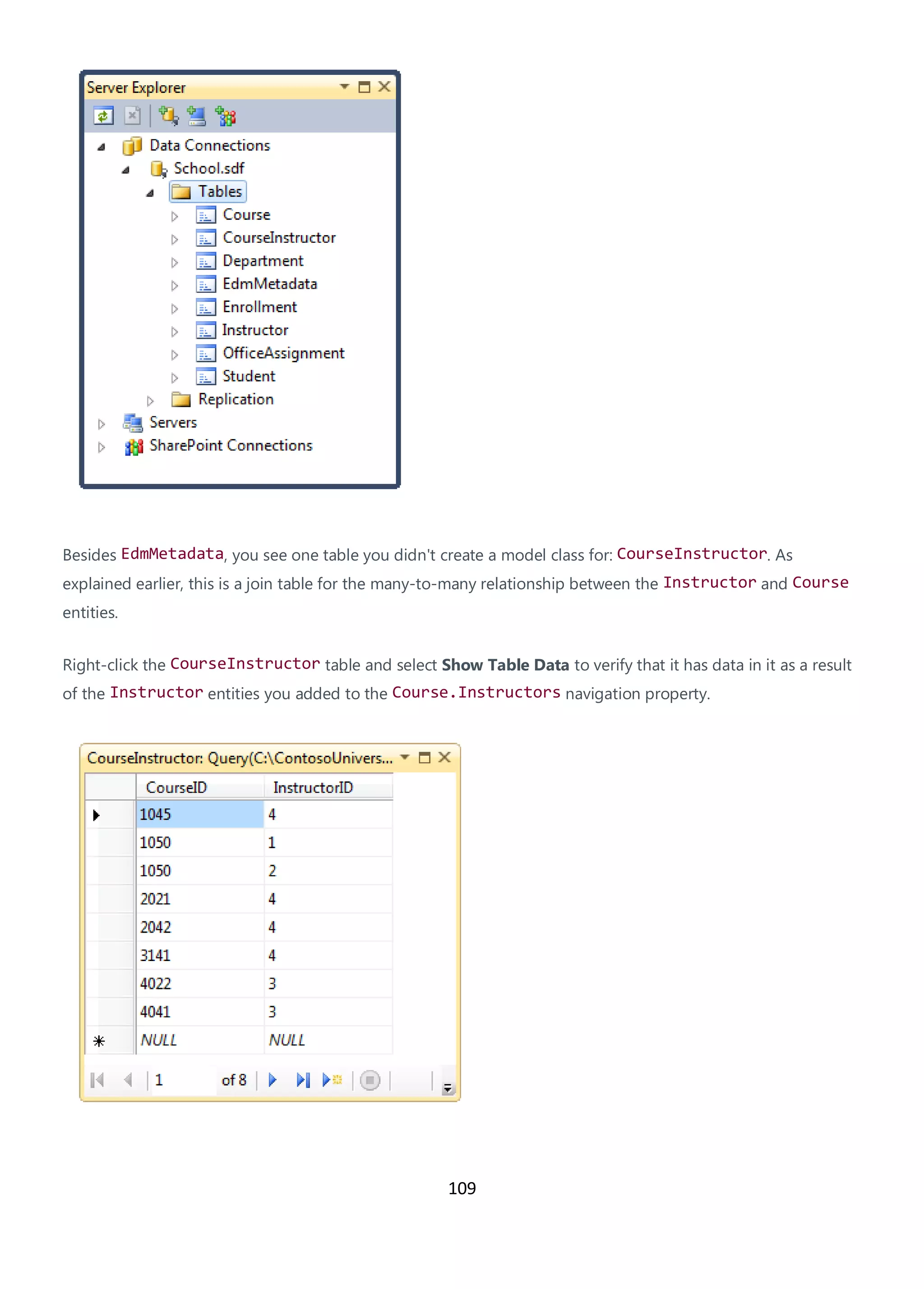Select the OfficeAssignment table
This screenshot has width=924, height=1289.
coord(283,354)
